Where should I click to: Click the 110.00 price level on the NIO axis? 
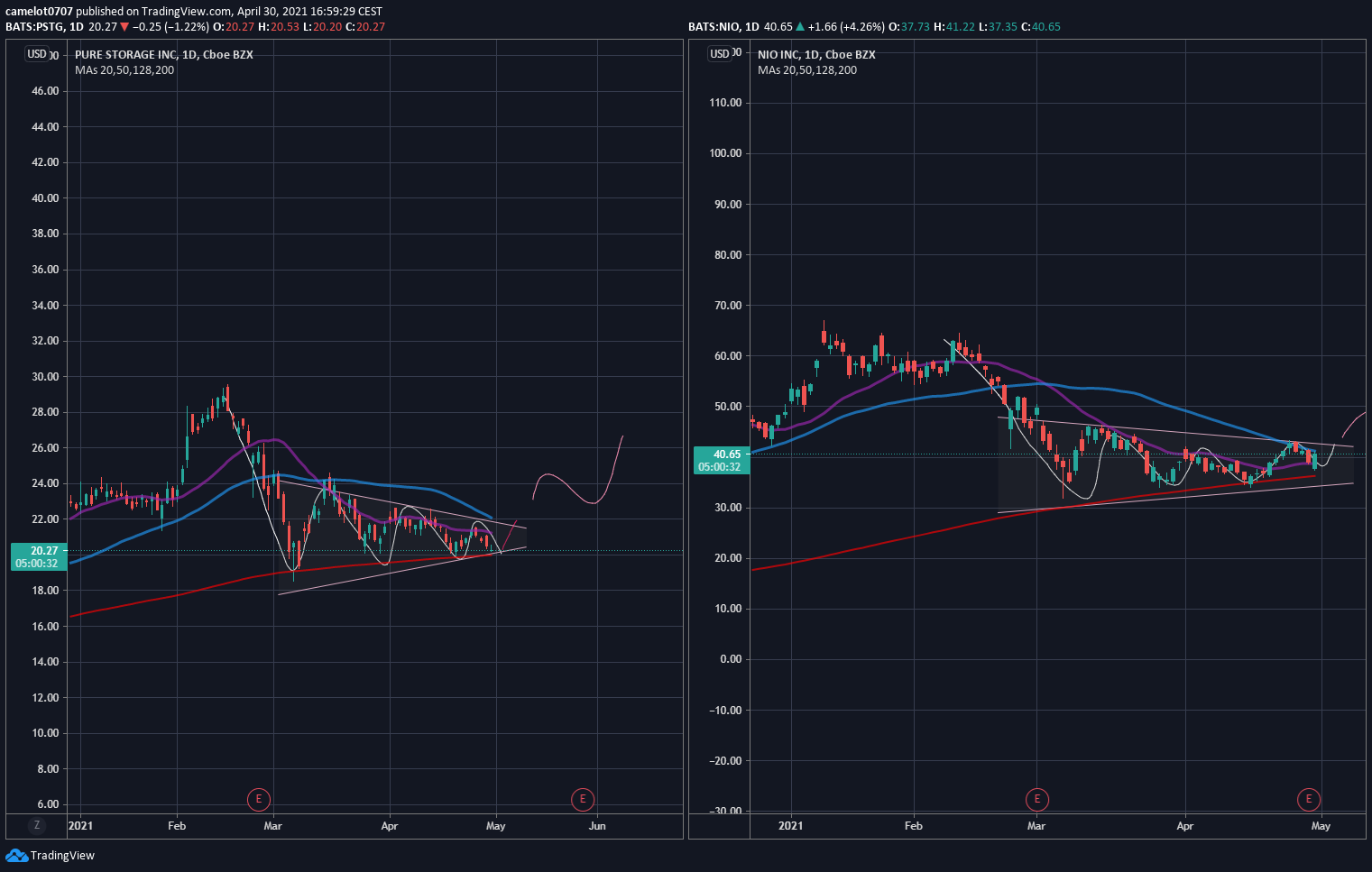coord(725,103)
